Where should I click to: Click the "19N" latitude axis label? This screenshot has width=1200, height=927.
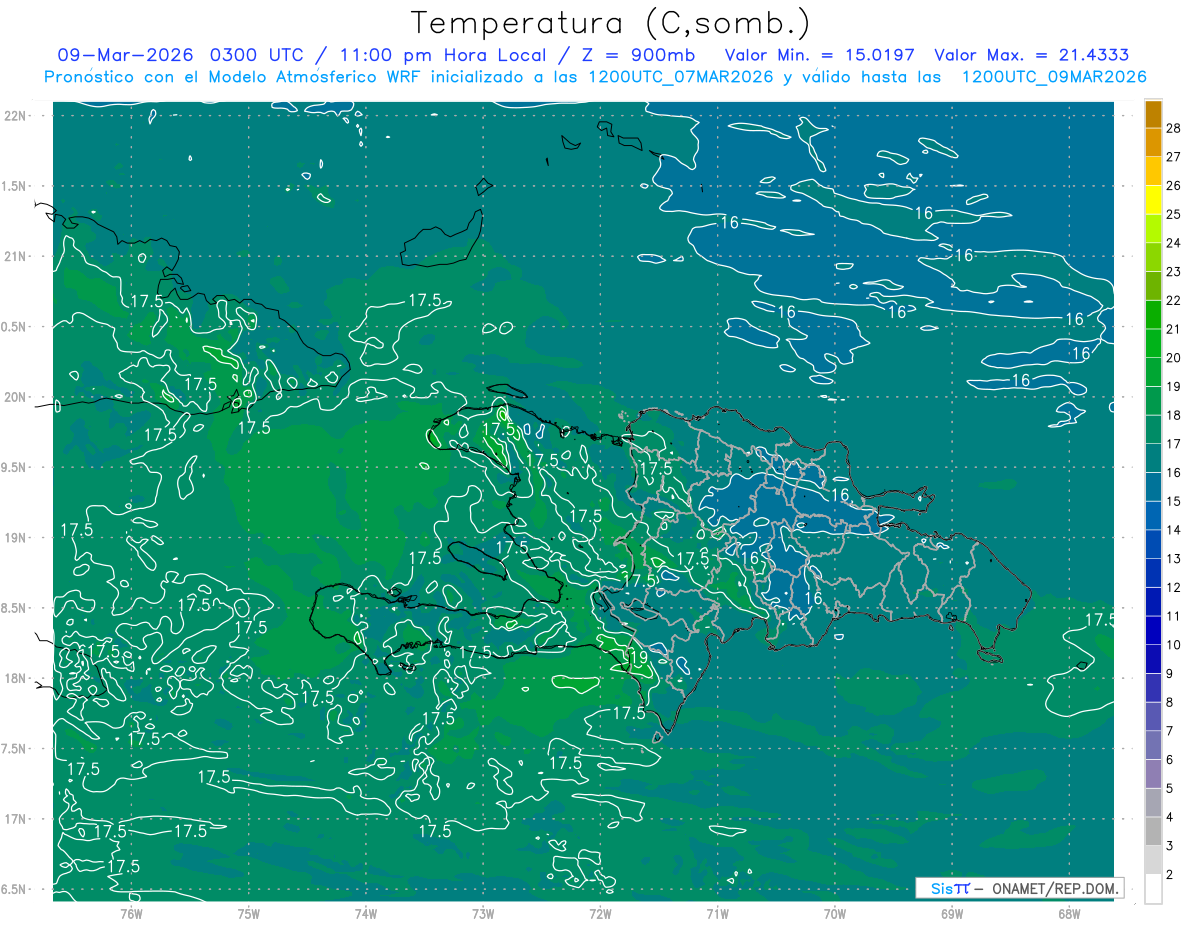[x=16, y=538]
